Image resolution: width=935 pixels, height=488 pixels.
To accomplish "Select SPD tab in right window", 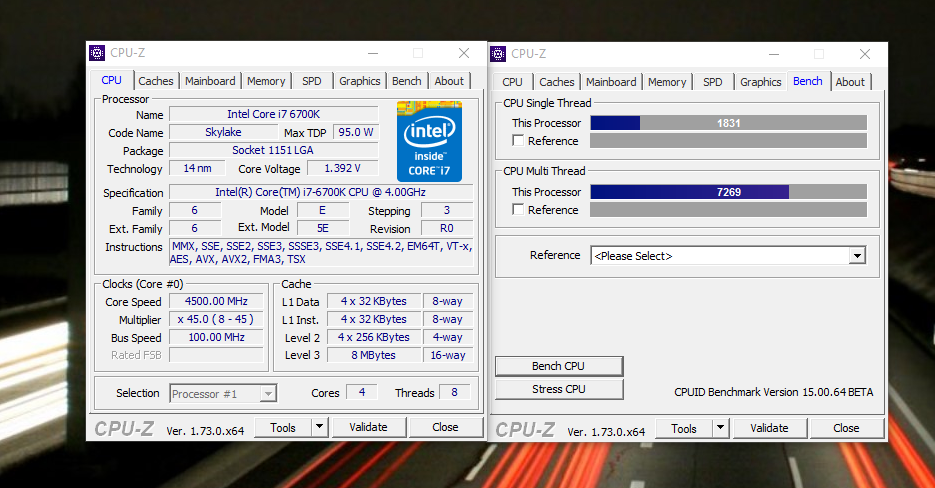I will [713, 82].
